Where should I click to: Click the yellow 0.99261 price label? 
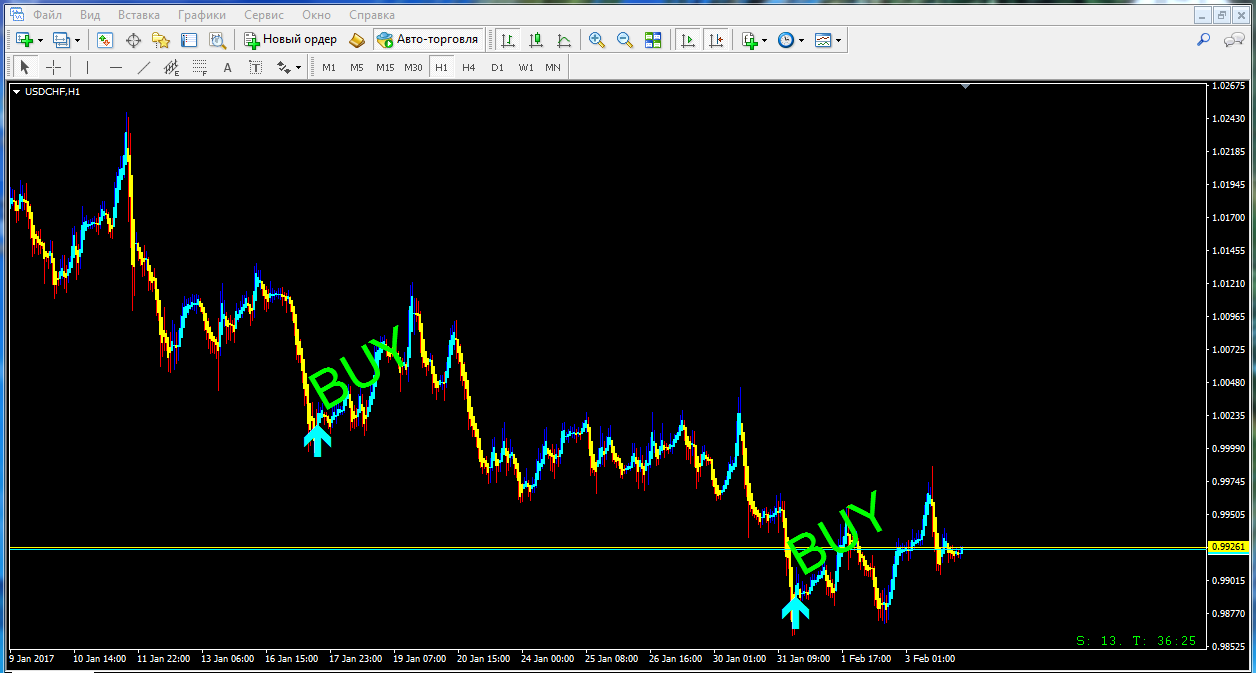point(1226,547)
